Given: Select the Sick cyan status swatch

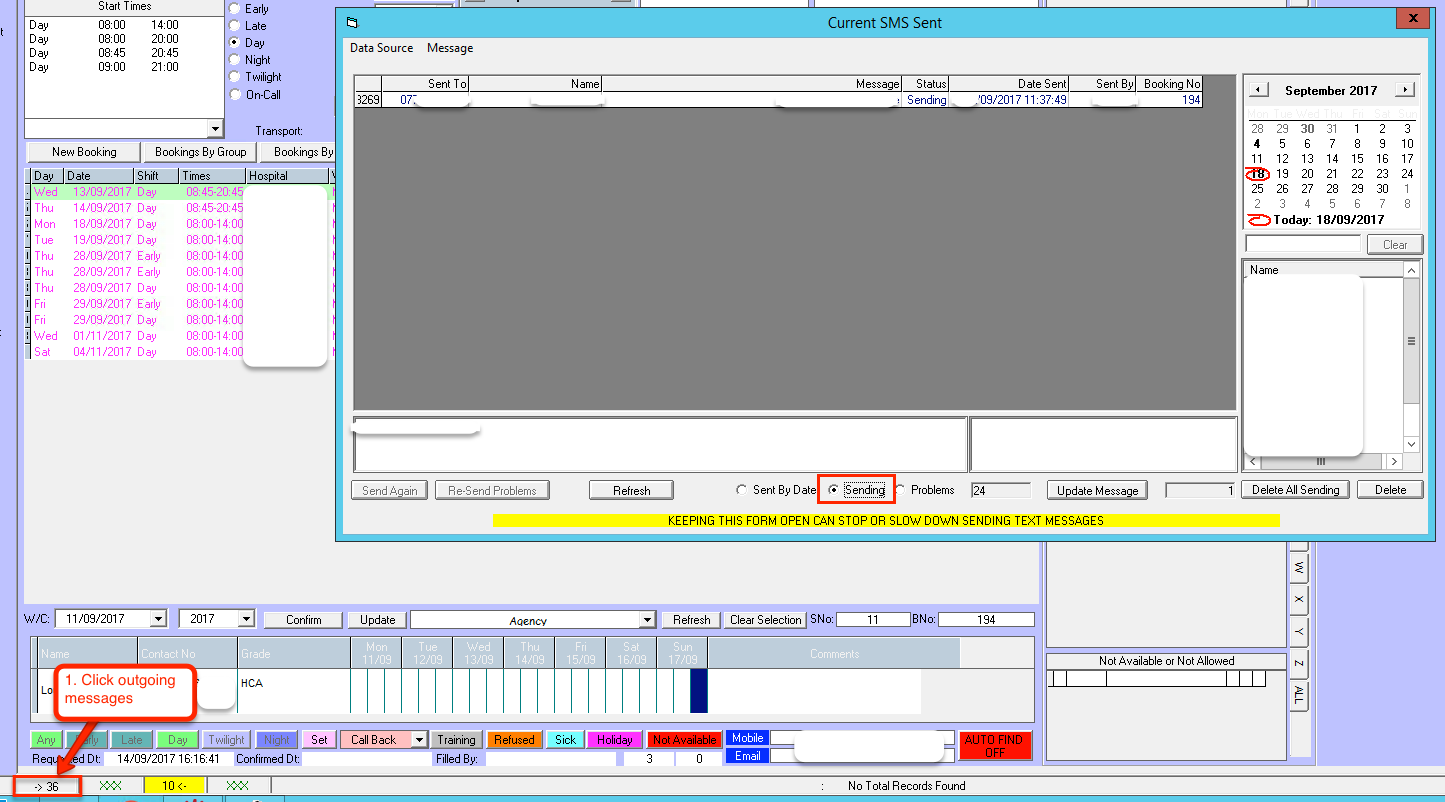Looking at the screenshot, I should click(565, 740).
